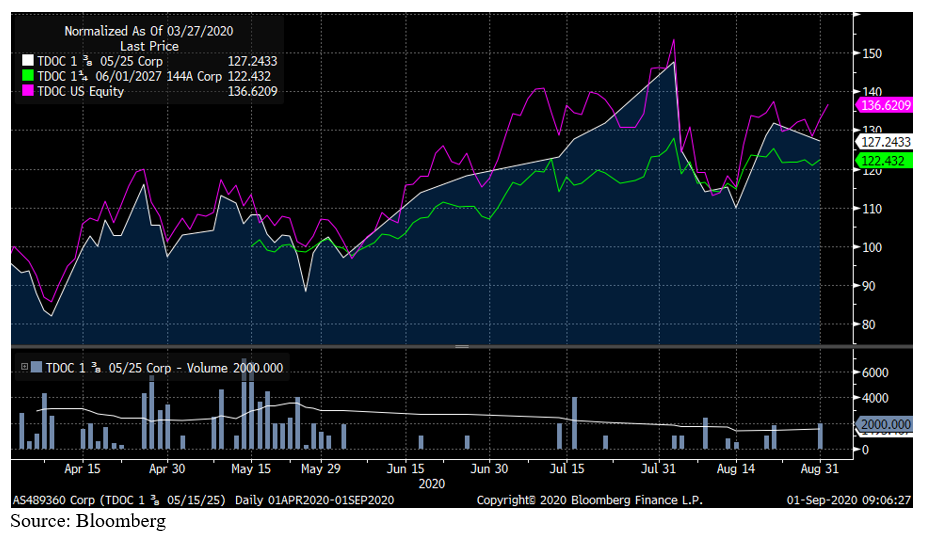Click the 2000.000 volume axis flag
The image size is (927, 535).
(x=884, y=424)
